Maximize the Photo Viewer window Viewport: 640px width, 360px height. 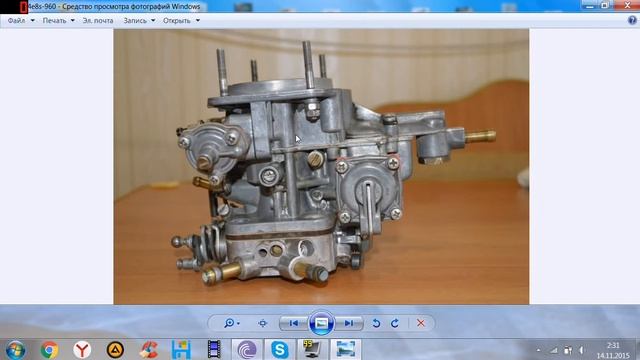pyautogui.click(x=605, y=5)
